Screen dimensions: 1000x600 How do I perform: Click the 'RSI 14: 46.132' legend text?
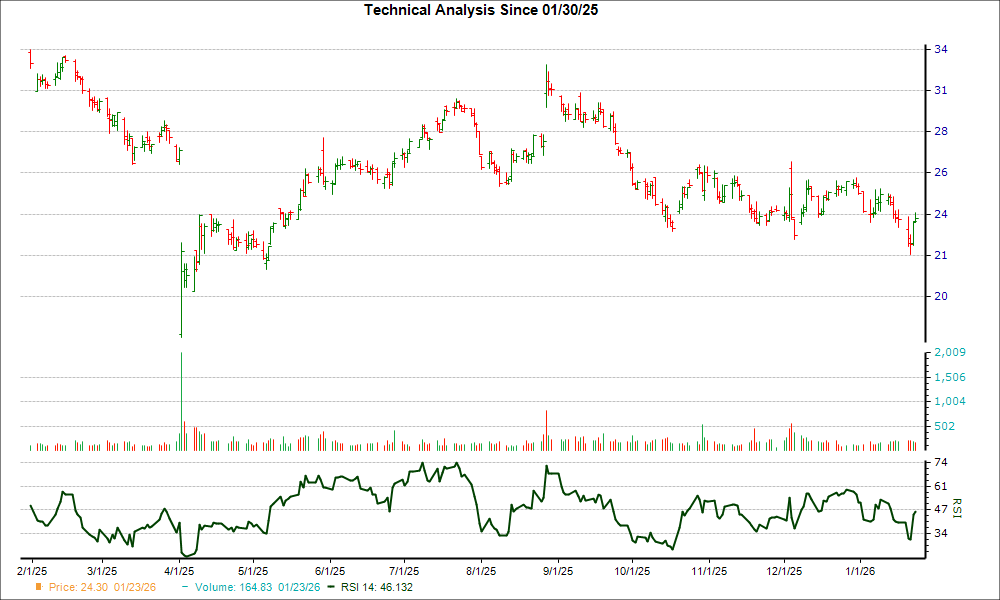(x=375, y=589)
